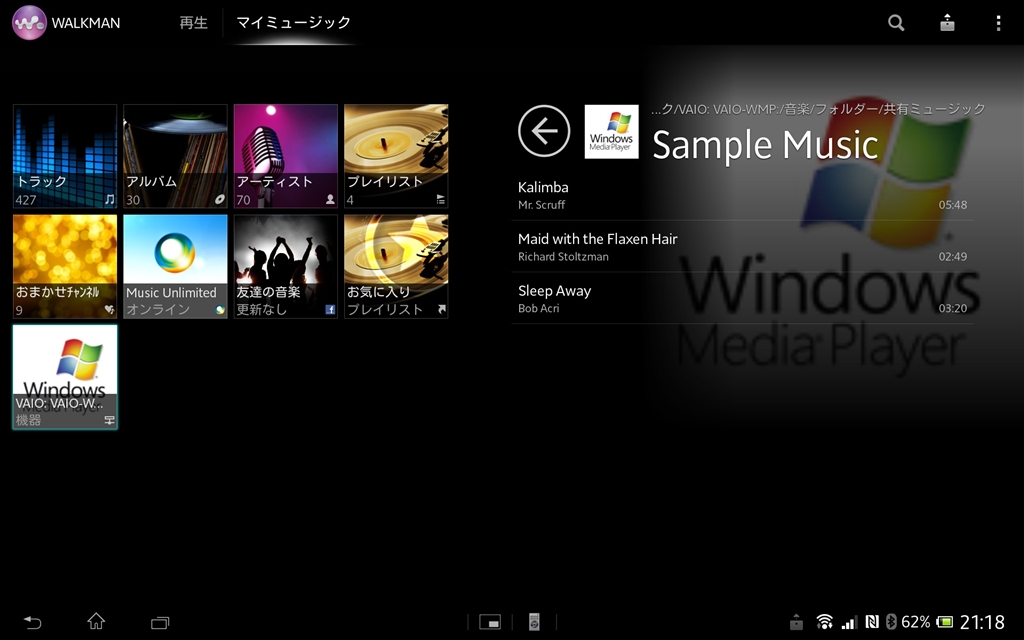The width and height of the screenshot is (1024, 640).
Task: Open the small apps window icon
Action: 490,622
